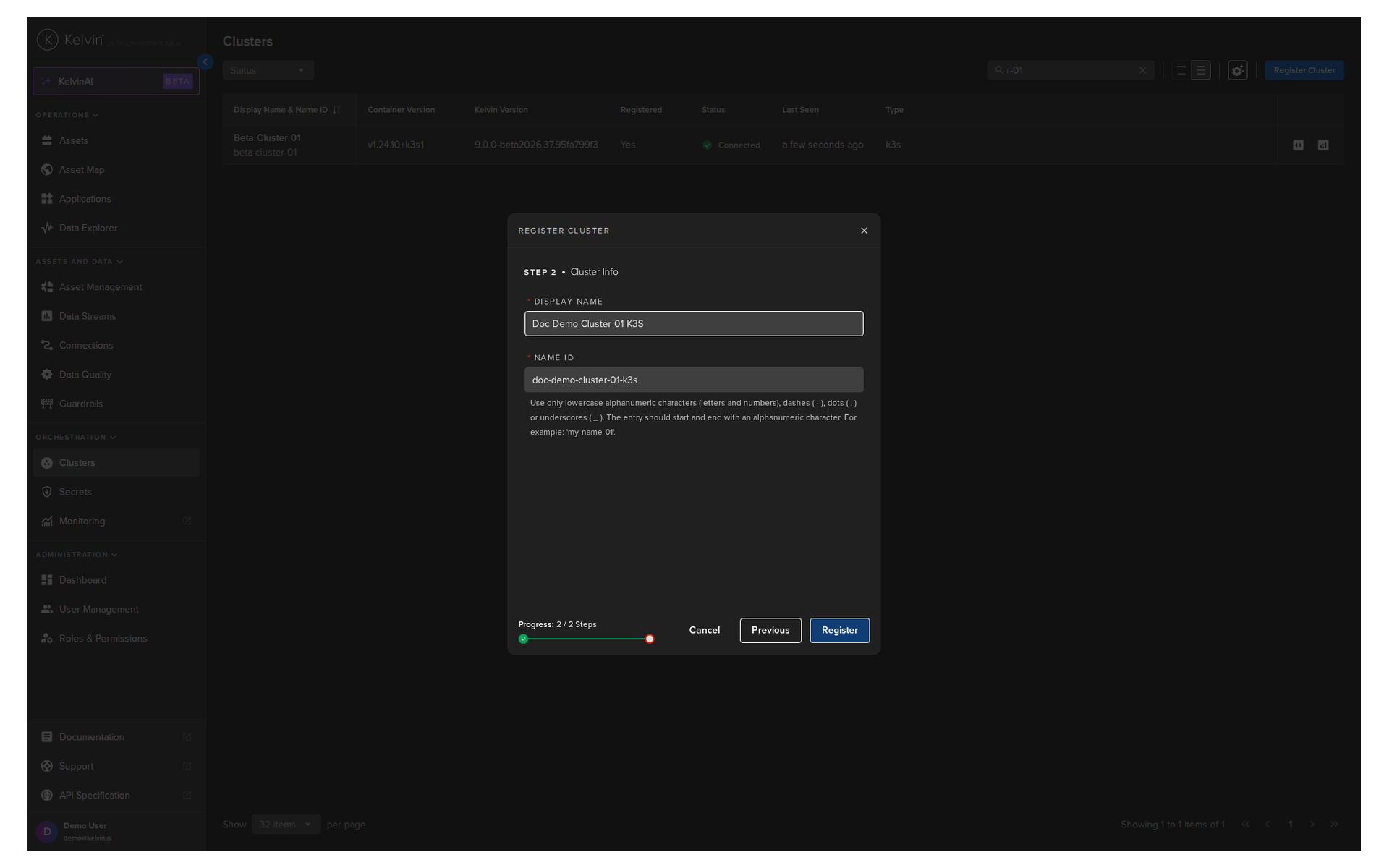The width and height of the screenshot is (1389, 868).
Task: Open the table settings gear icon
Action: pos(1237,70)
